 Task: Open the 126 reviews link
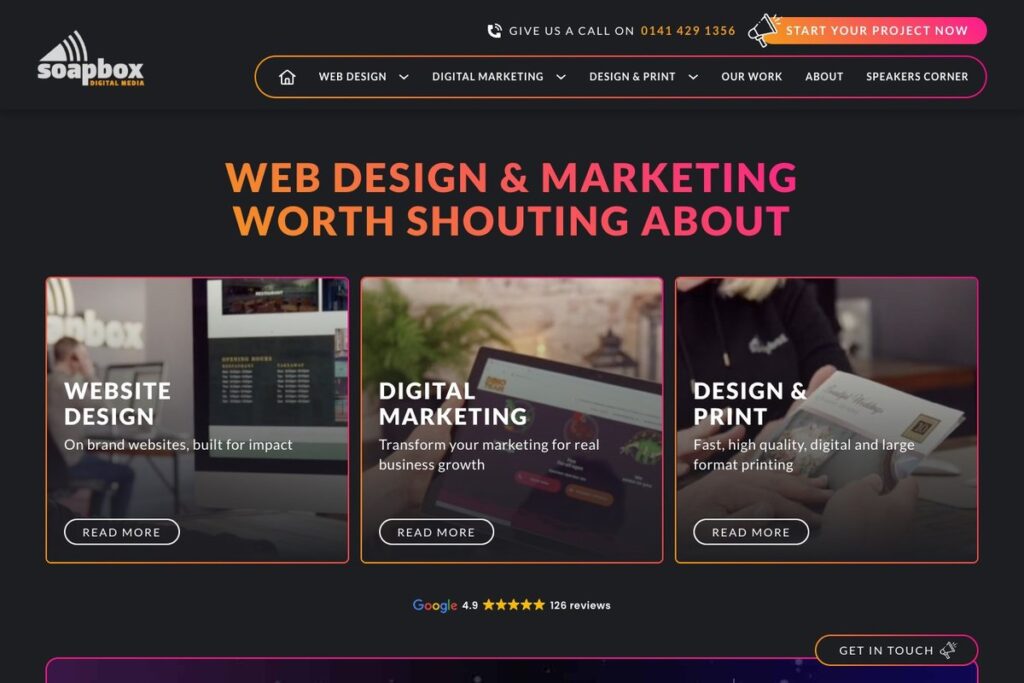(x=580, y=605)
